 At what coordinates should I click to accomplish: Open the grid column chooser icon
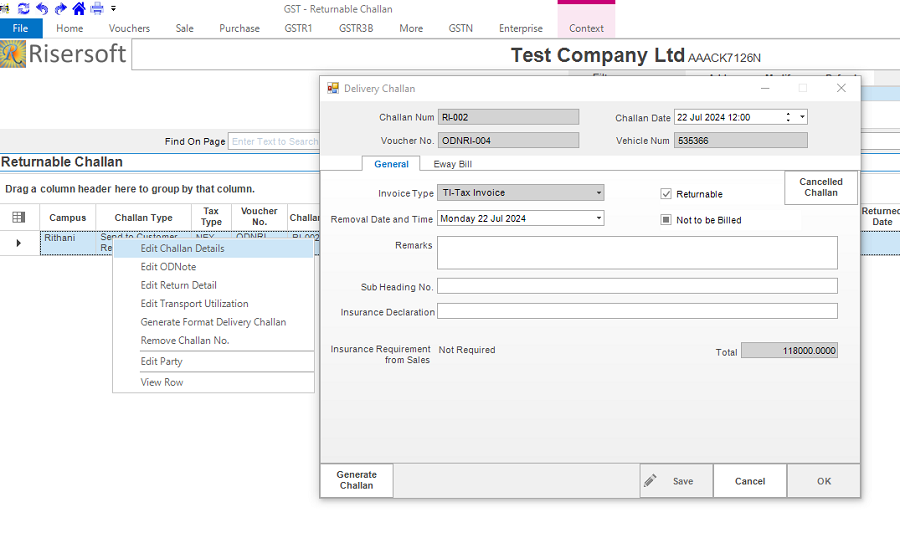[18, 217]
